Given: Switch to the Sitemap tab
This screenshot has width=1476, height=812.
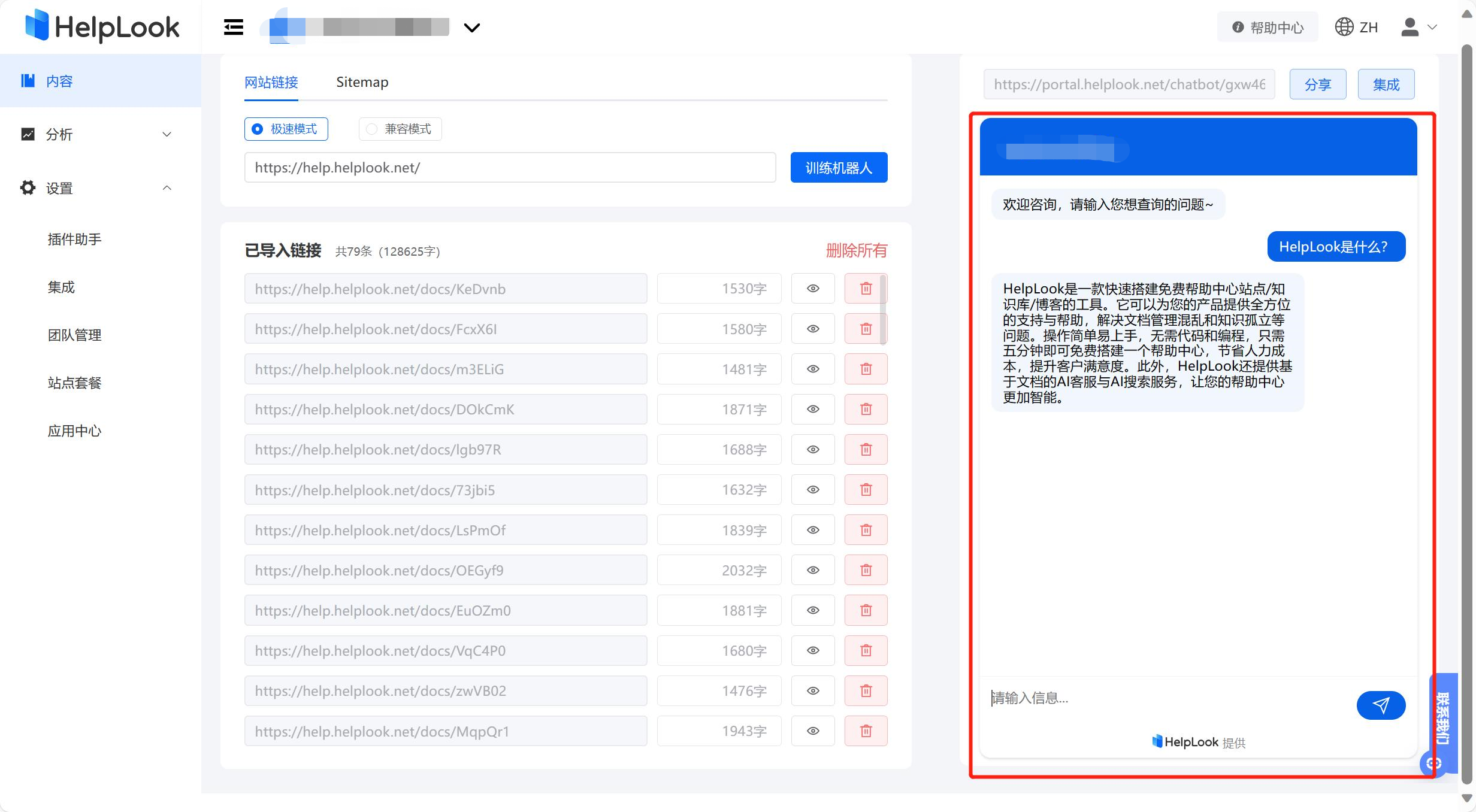Looking at the screenshot, I should [x=362, y=82].
